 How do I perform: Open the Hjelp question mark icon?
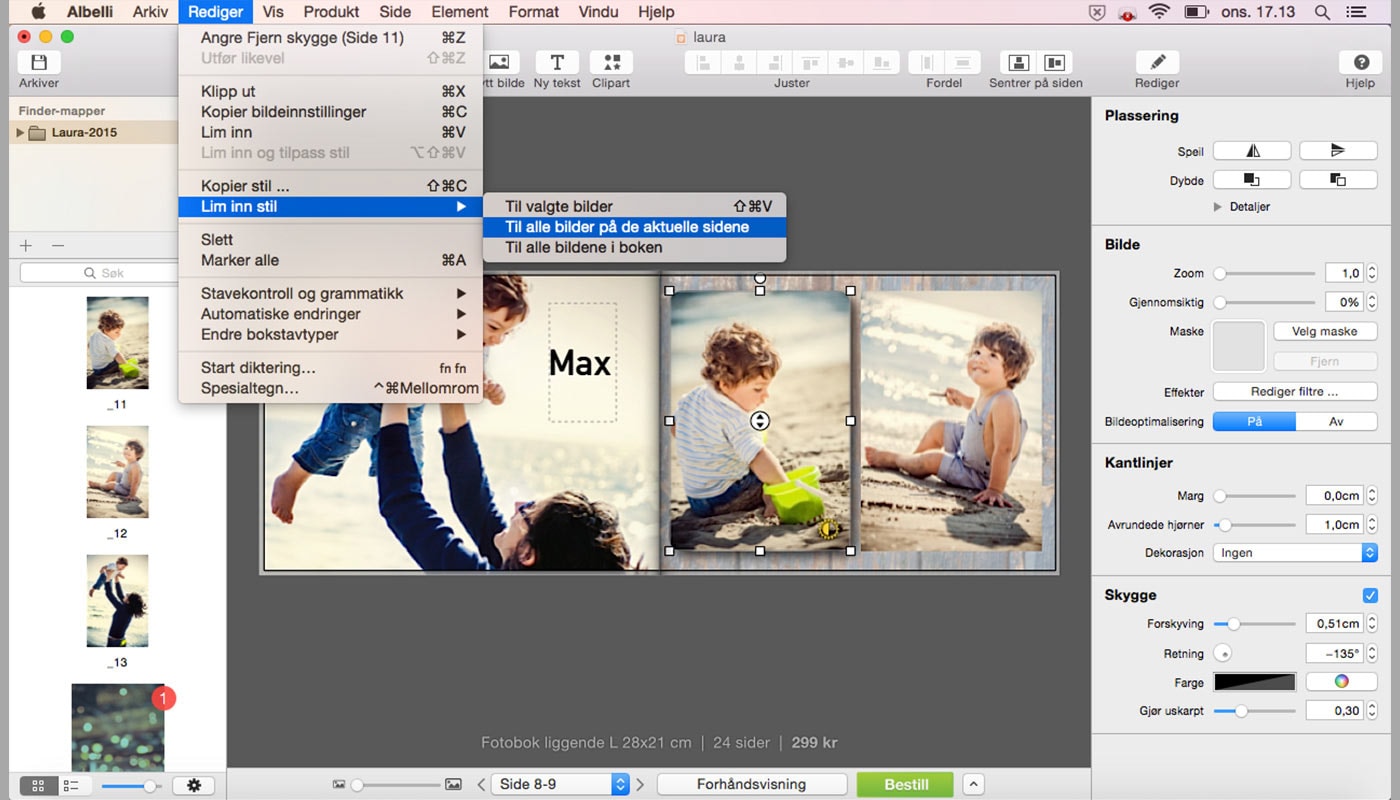(1360, 63)
